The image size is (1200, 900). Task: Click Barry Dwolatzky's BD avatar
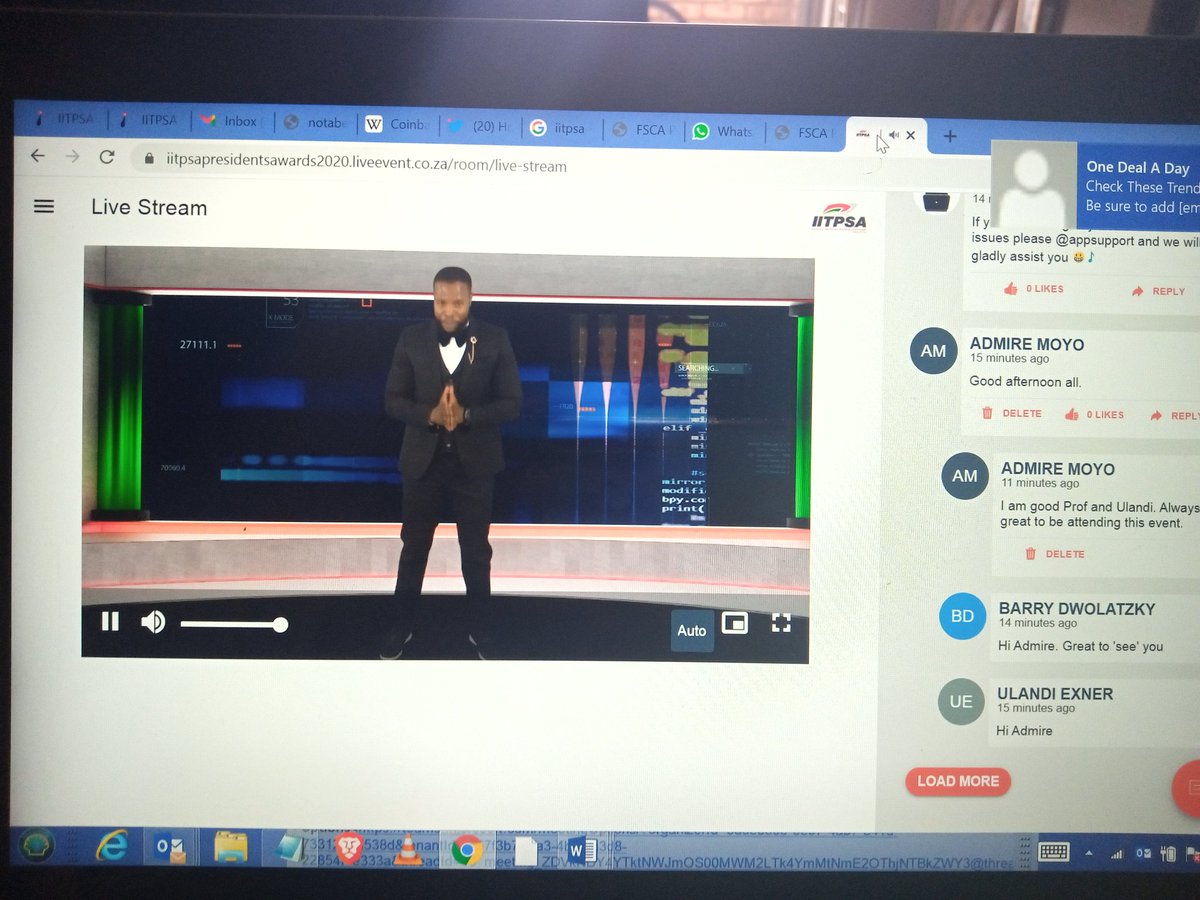click(962, 616)
